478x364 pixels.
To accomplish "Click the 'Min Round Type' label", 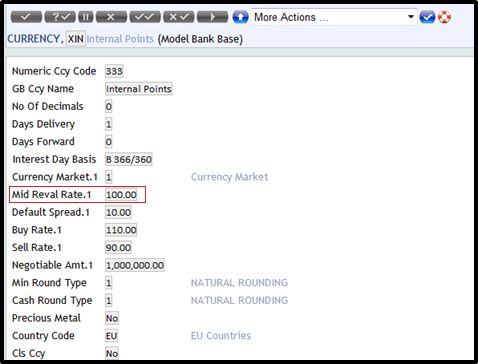I will 49,283.
